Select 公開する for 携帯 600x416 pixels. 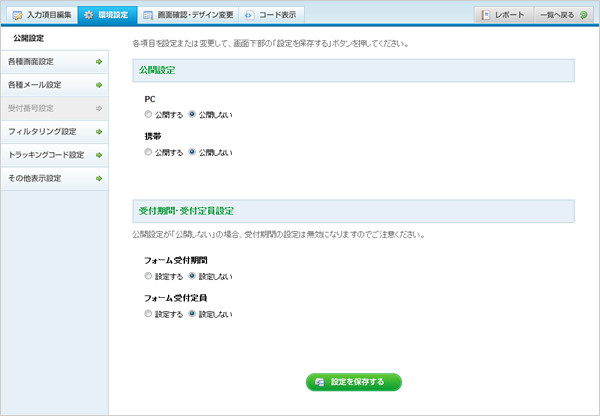coord(148,152)
